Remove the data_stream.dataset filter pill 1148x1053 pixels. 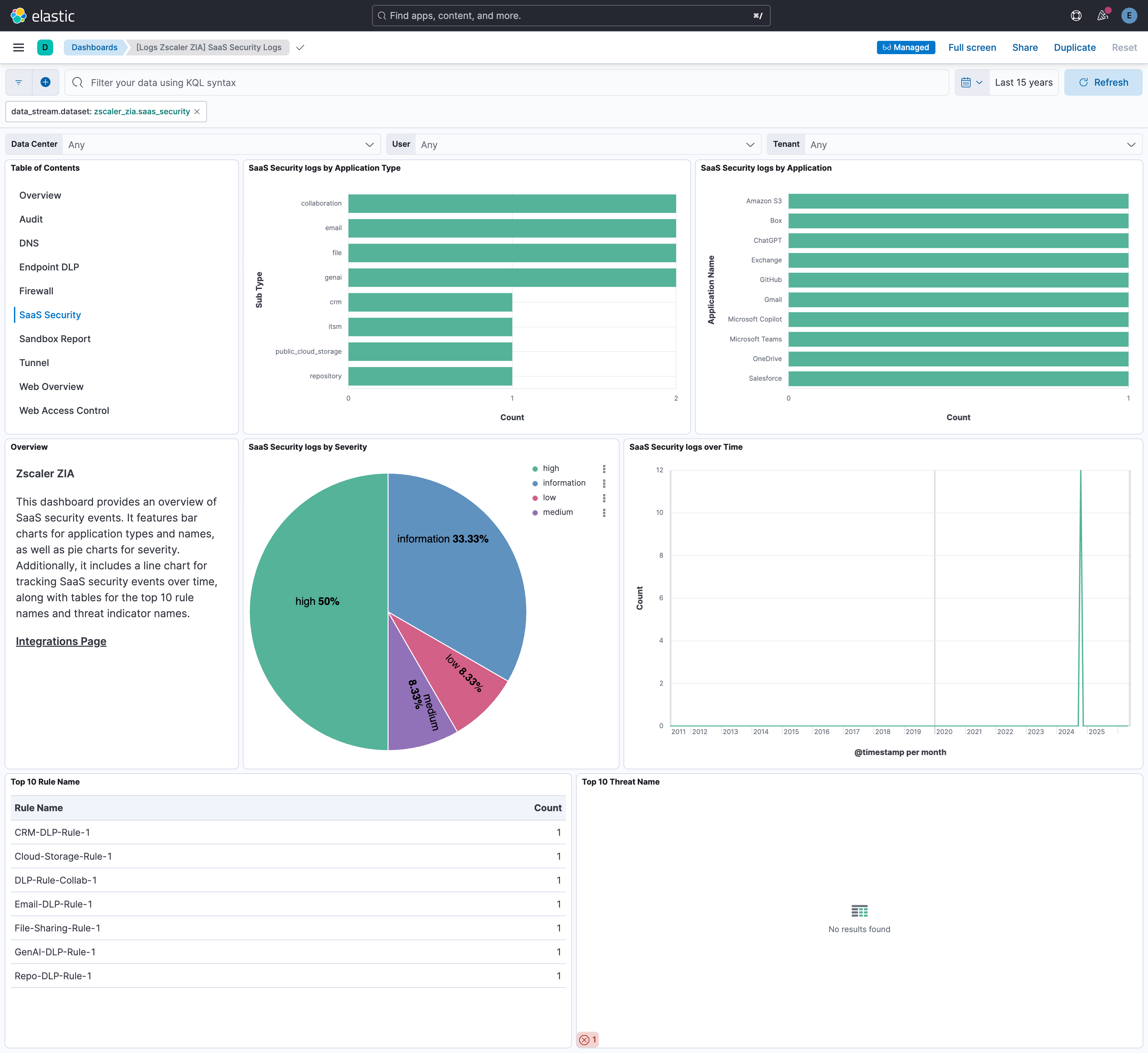coord(197,112)
